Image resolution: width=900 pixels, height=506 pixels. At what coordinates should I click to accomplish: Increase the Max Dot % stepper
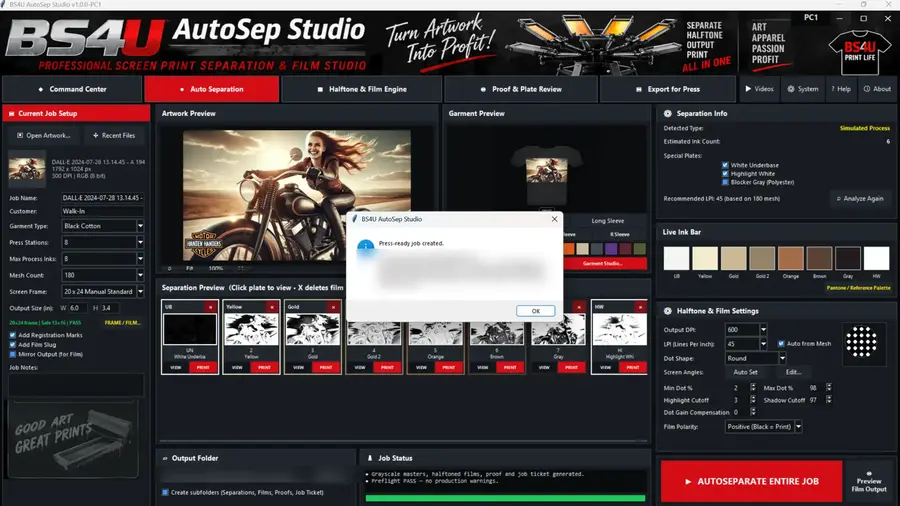(829, 386)
